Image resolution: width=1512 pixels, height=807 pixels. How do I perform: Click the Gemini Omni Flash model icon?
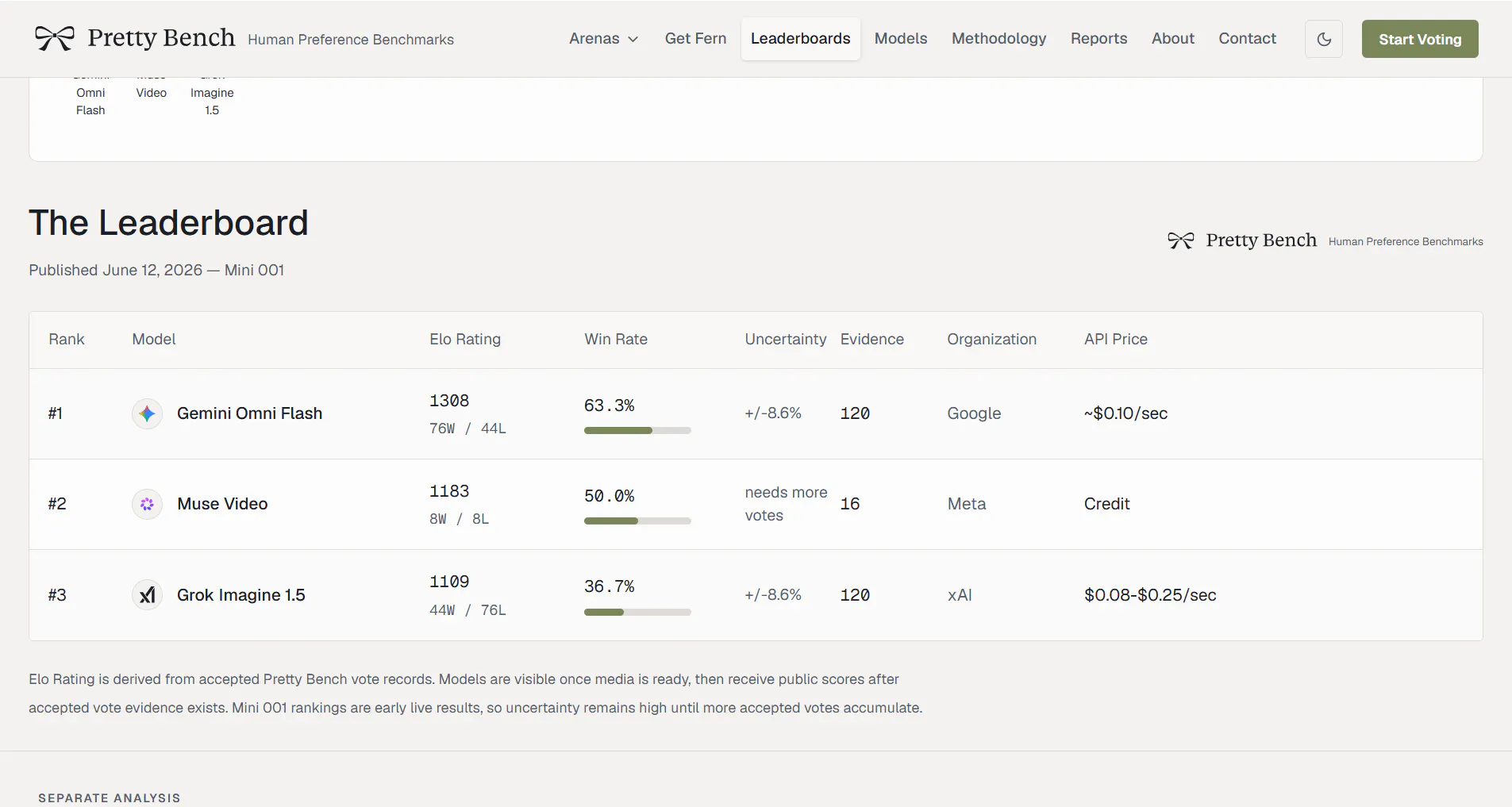click(147, 413)
